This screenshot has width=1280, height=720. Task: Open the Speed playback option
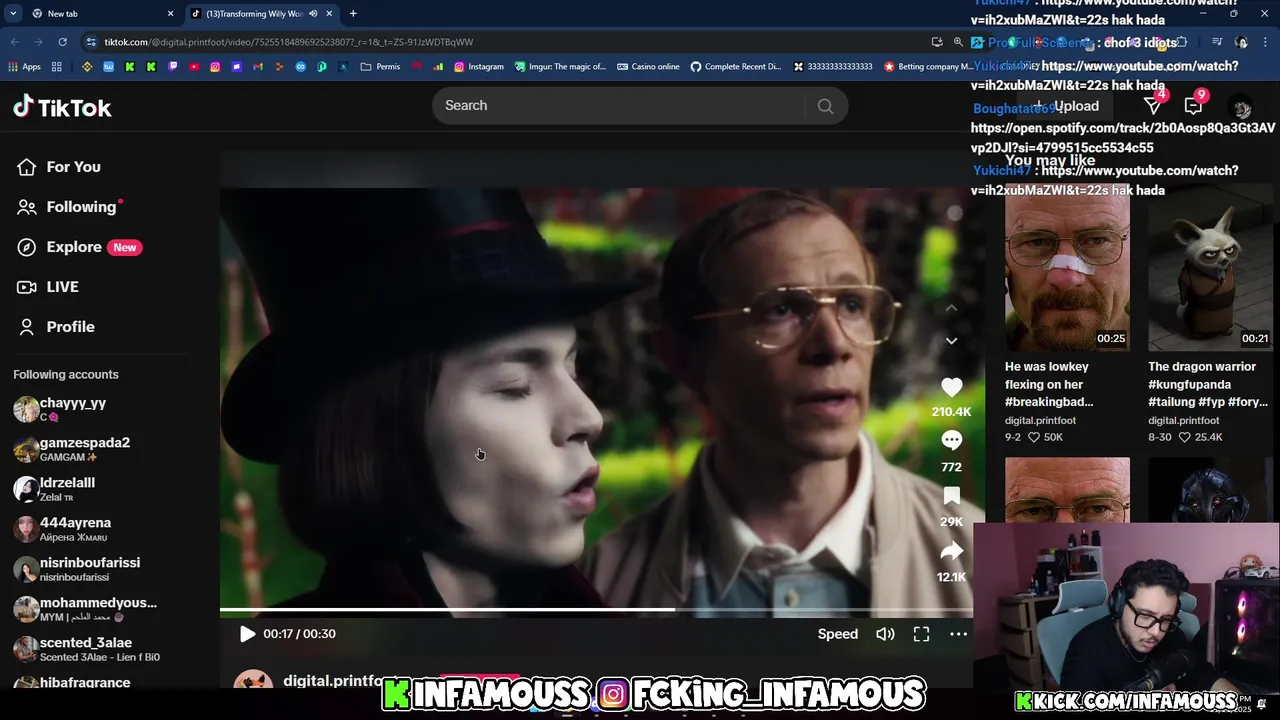pyautogui.click(x=838, y=634)
